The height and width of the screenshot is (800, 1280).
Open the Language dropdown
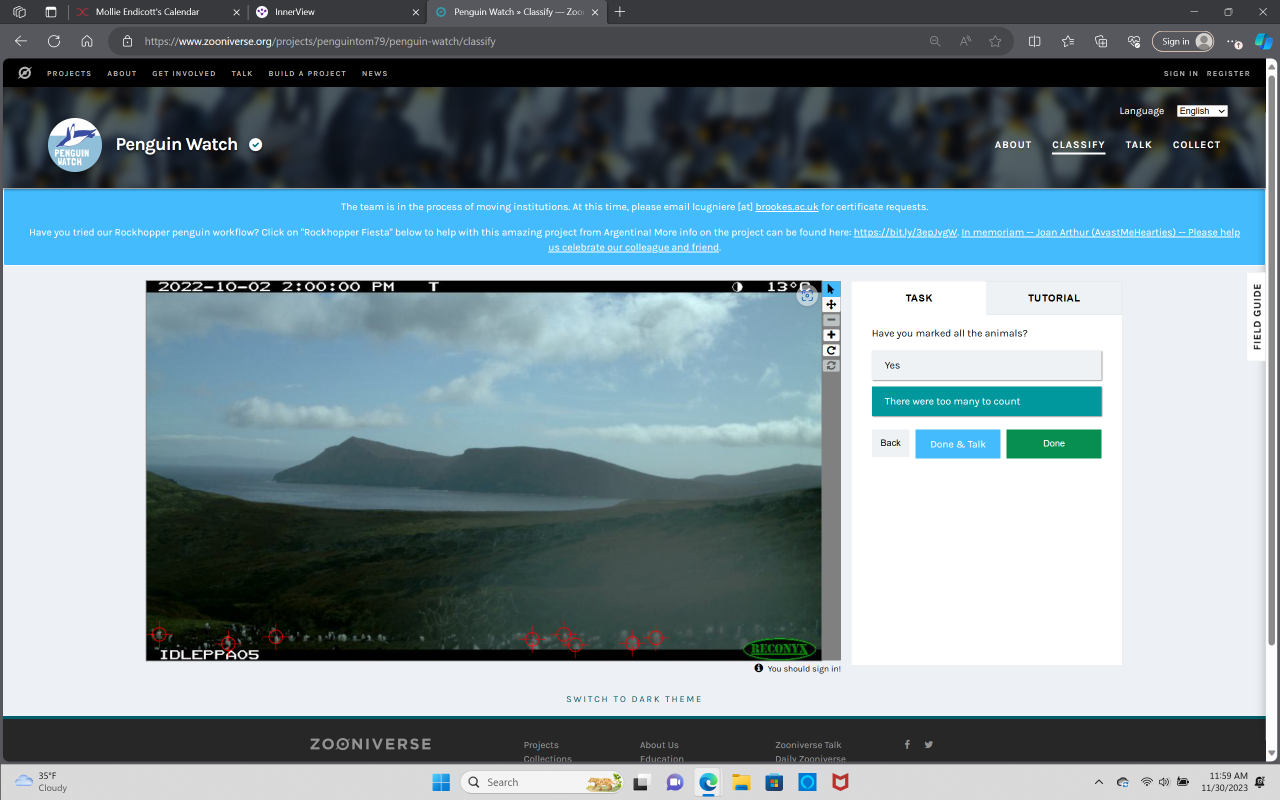(1202, 111)
